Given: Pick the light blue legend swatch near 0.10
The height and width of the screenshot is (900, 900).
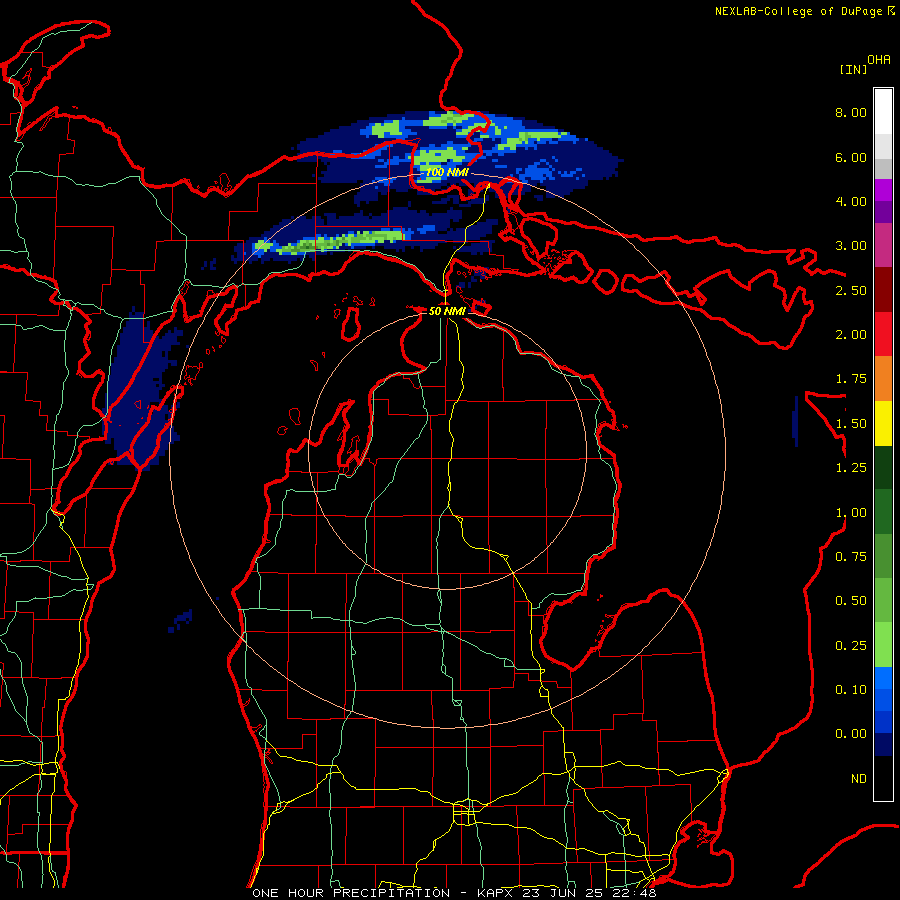Looking at the screenshot, I should (x=883, y=678).
